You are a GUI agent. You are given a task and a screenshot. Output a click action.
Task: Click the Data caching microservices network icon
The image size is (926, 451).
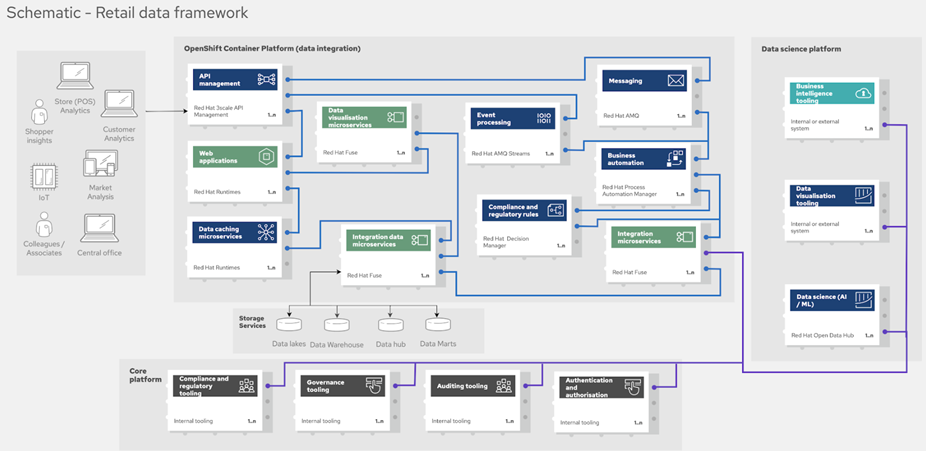(x=266, y=233)
